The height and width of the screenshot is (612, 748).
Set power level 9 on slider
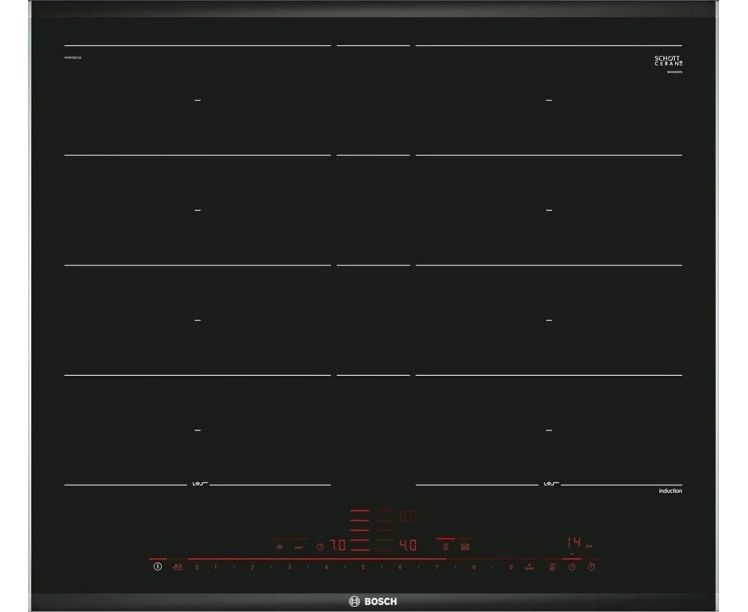pyautogui.click(x=510, y=567)
